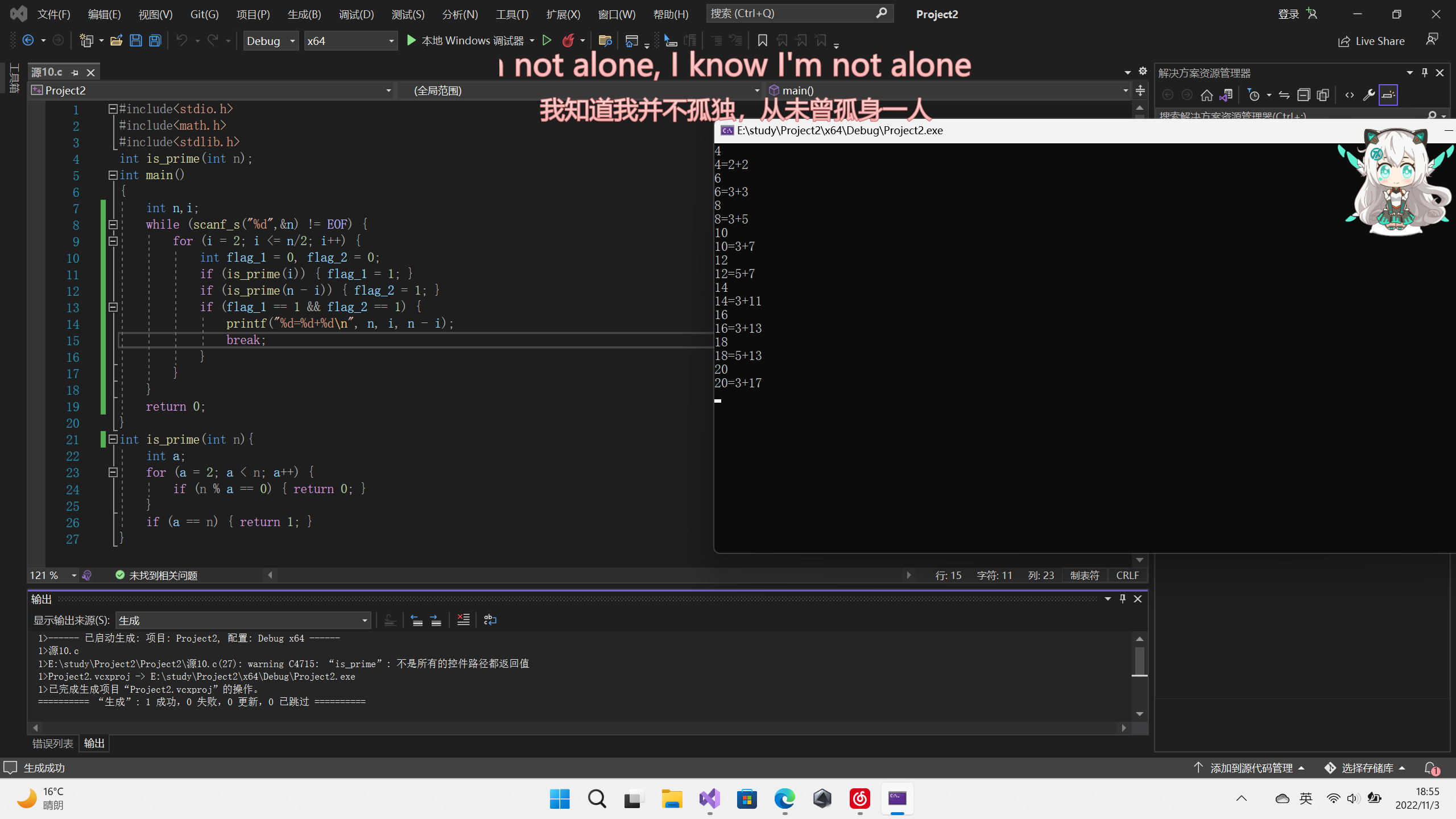The image size is (1456, 819).
Task: Open the Properties wrench icon in Solution Explorer
Action: [x=1368, y=95]
